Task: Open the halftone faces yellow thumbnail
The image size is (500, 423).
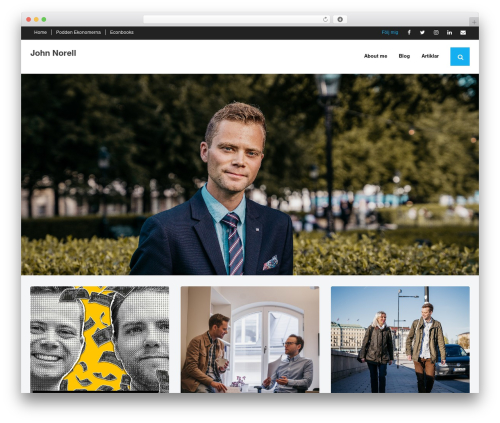Action: (100, 339)
